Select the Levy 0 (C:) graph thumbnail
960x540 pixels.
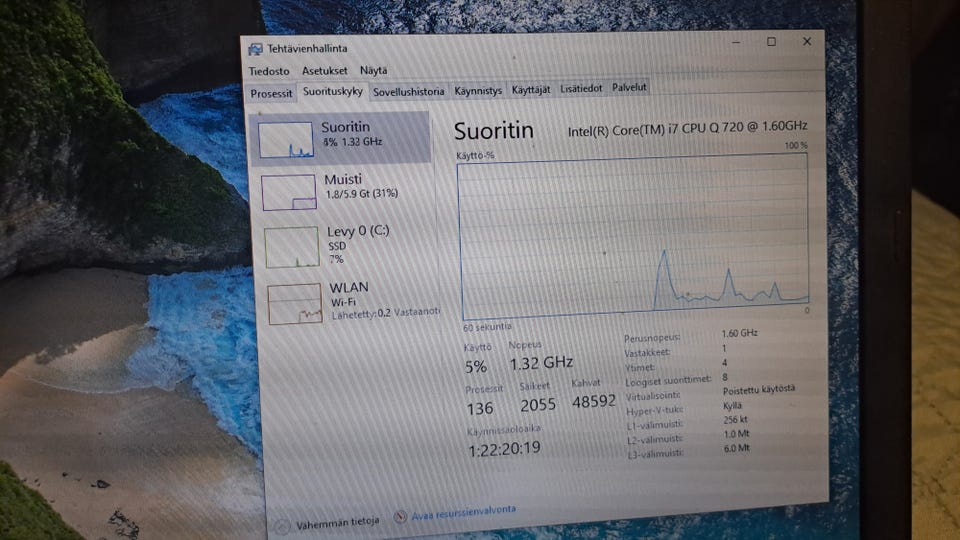click(292, 247)
